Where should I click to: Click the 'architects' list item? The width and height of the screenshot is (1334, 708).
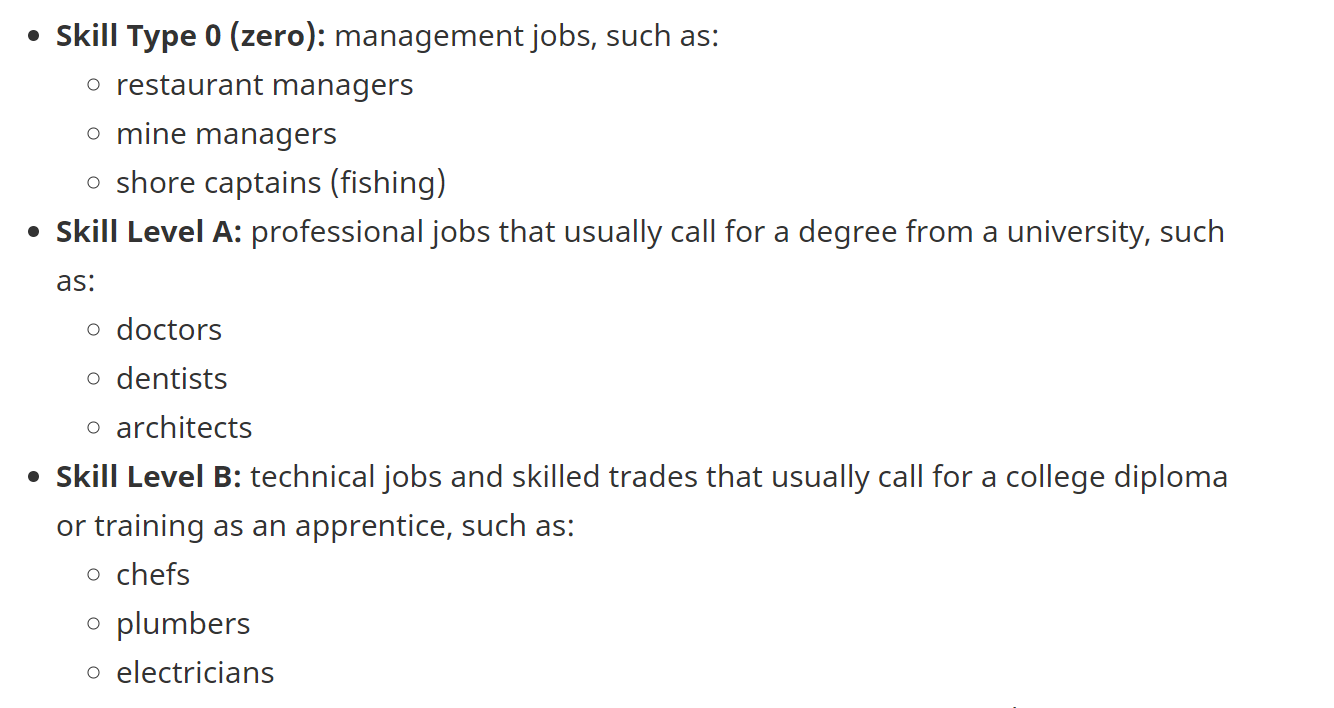pos(184,428)
